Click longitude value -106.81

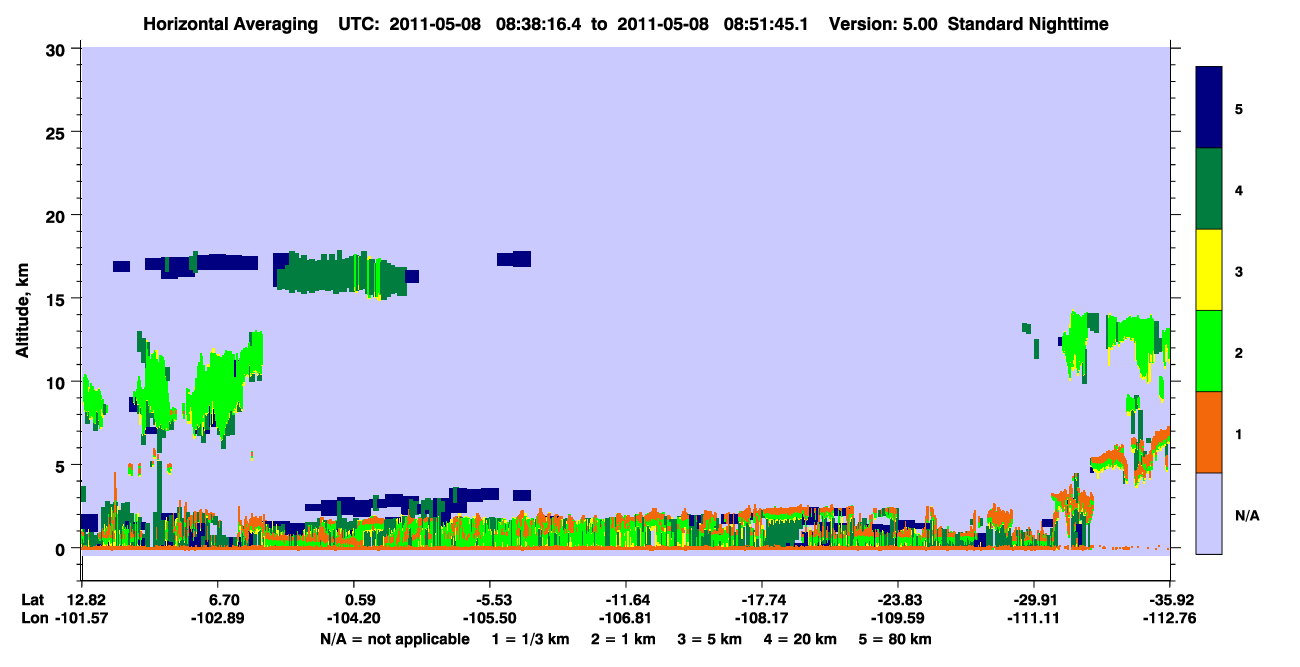625,618
